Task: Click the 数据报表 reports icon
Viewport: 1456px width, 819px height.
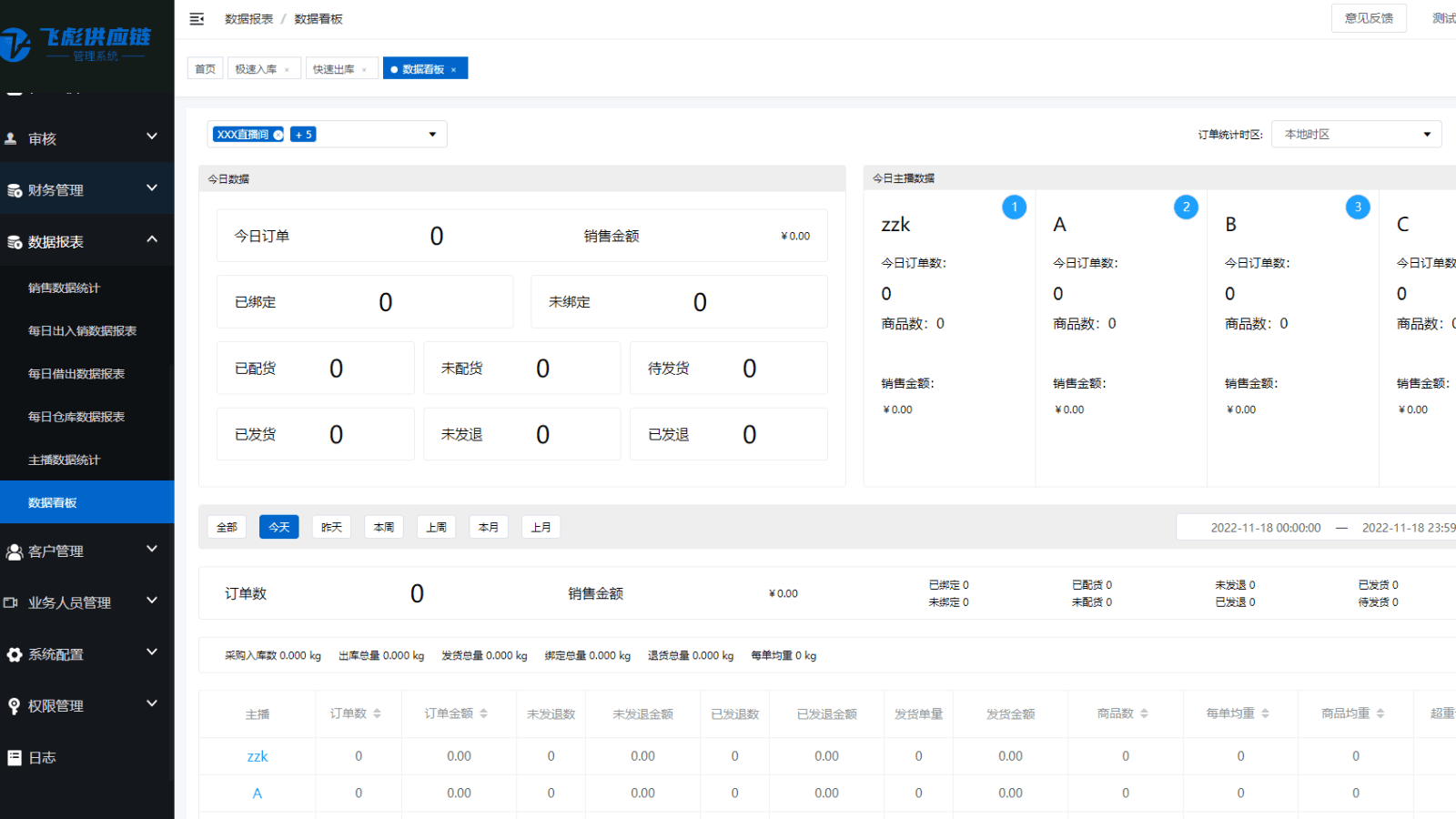Action: (x=13, y=241)
